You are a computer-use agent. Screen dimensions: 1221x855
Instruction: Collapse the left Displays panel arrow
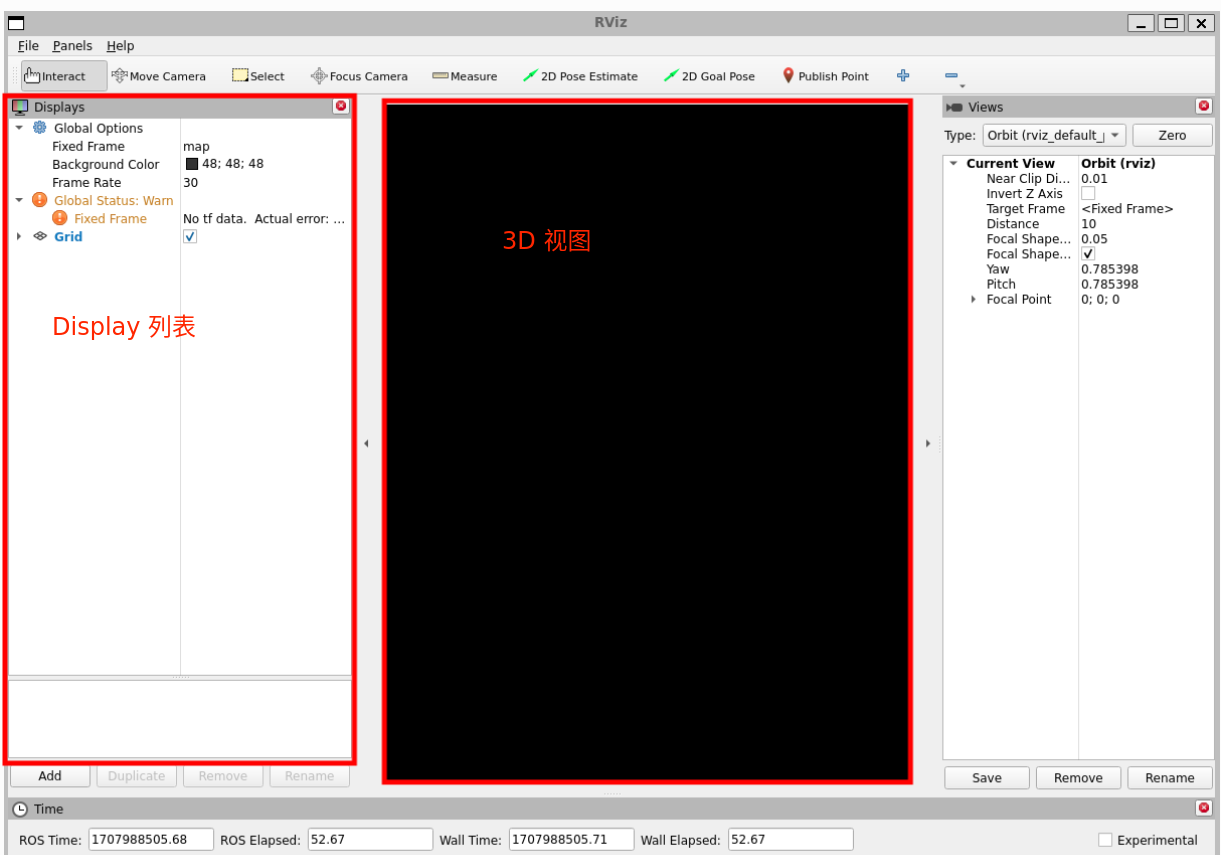(366, 443)
